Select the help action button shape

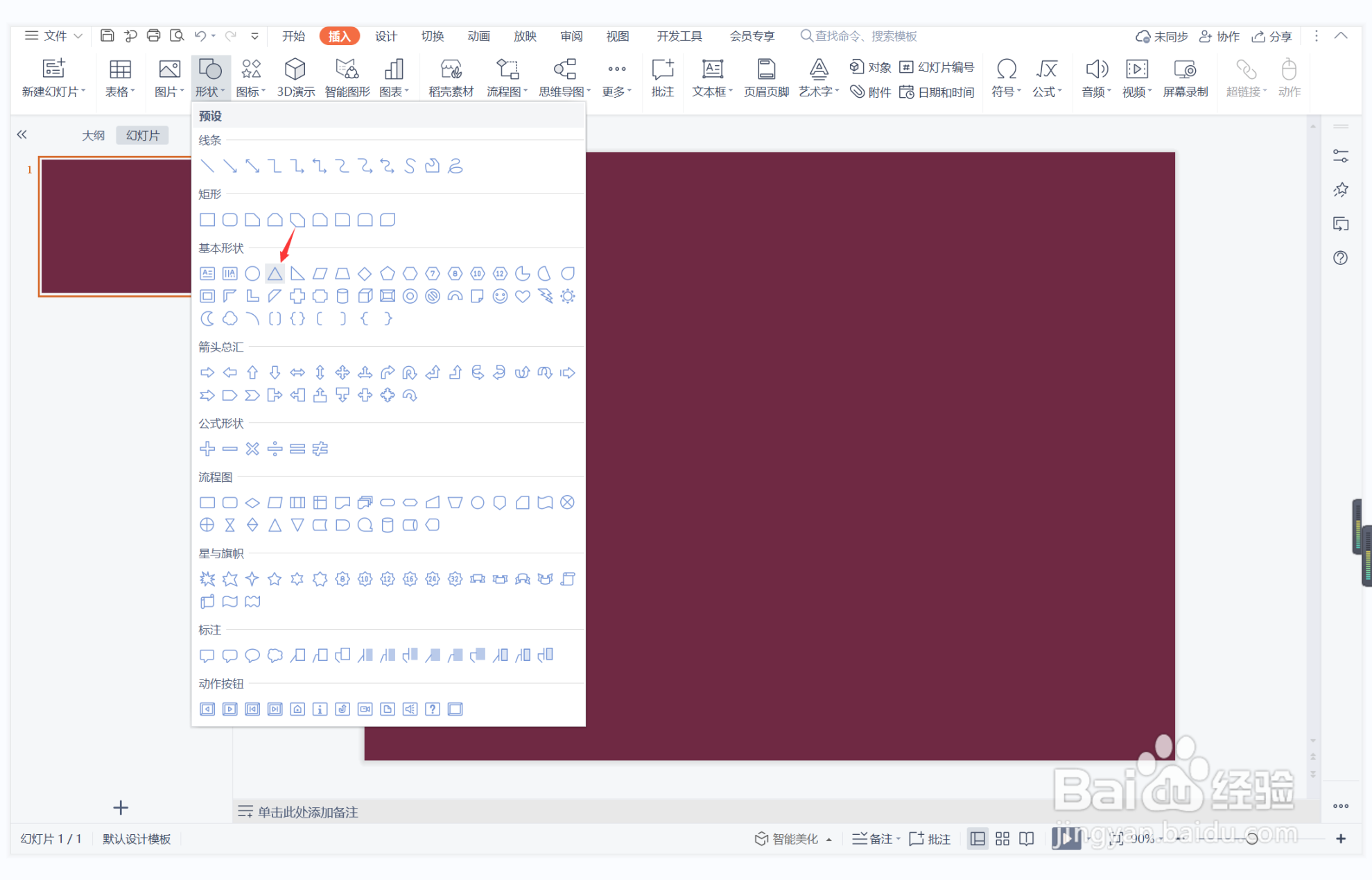[x=433, y=709]
